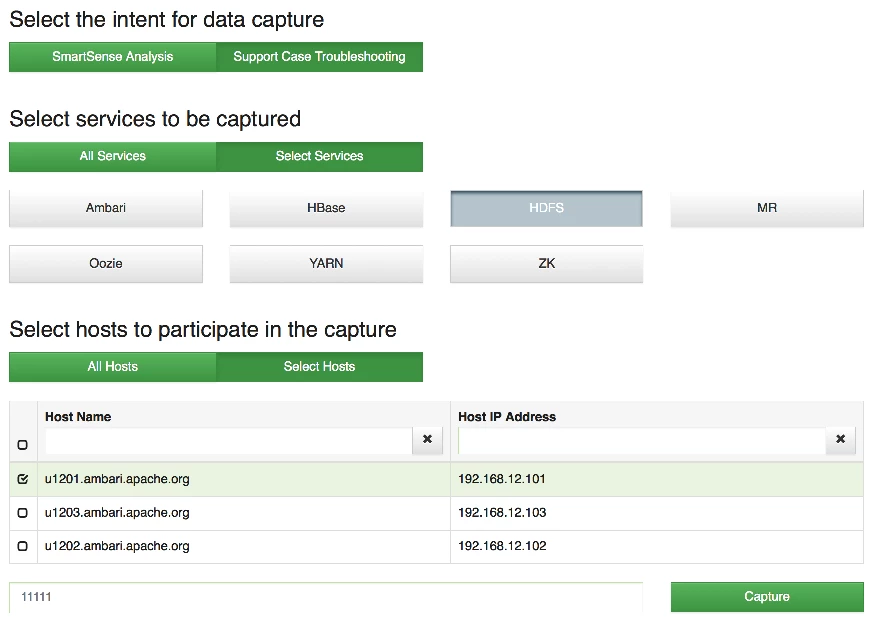The height and width of the screenshot is (623, 875).
Task: Toggle the Ambari service button
Action: coord(106,208)
